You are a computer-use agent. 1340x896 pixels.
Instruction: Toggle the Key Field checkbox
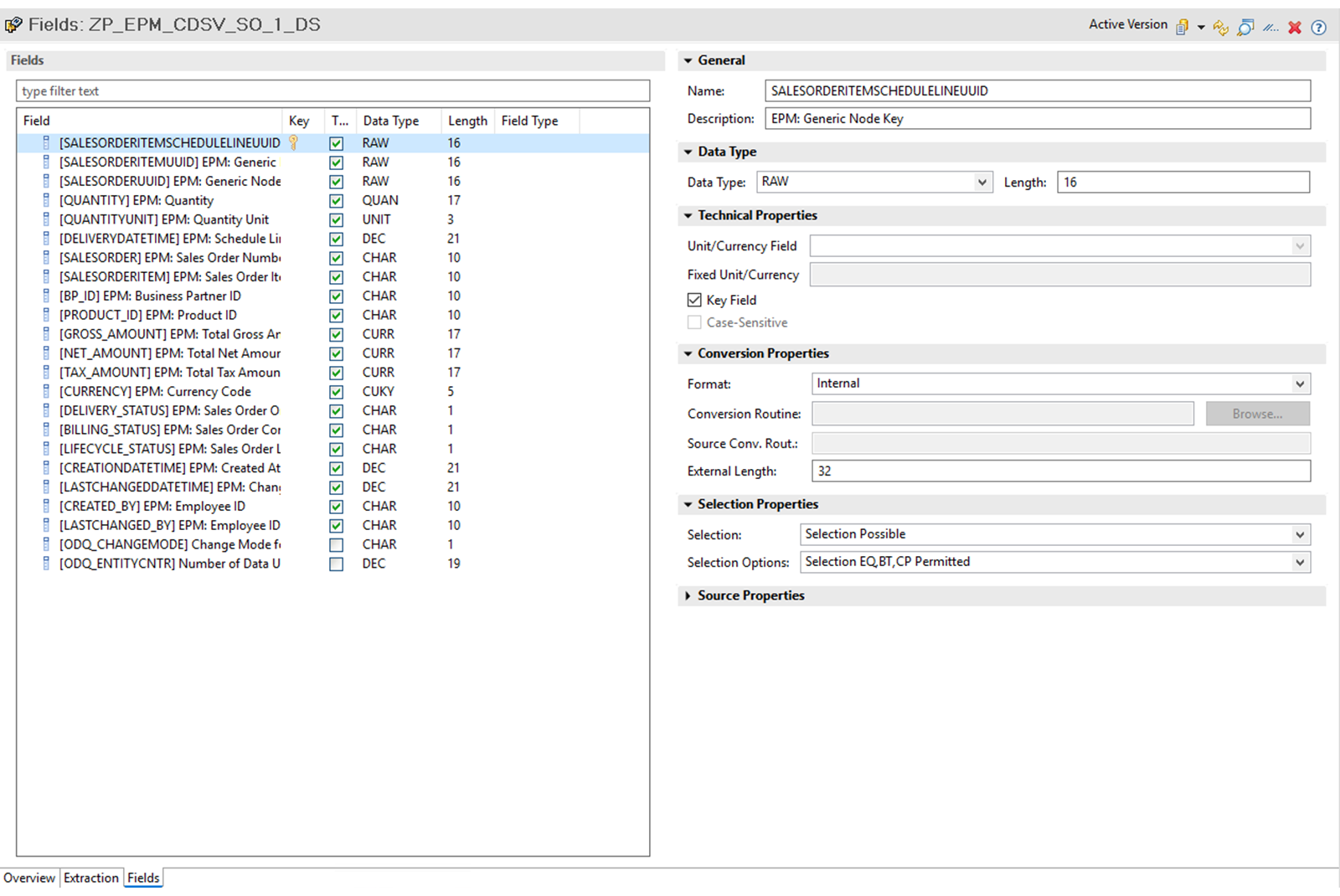click(694, 300)
